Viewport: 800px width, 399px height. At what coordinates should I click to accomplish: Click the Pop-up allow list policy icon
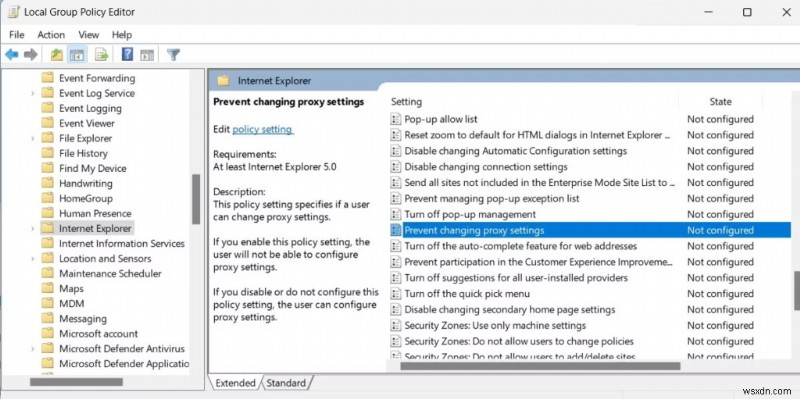pyautogui.click(x=395, y=119)
